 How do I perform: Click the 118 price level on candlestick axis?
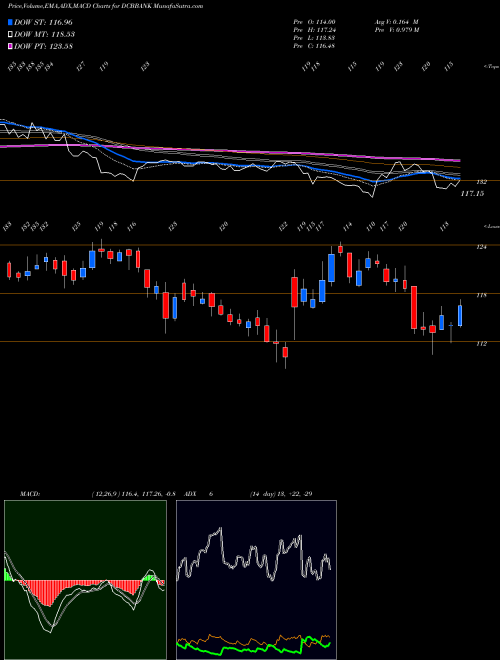481,295
